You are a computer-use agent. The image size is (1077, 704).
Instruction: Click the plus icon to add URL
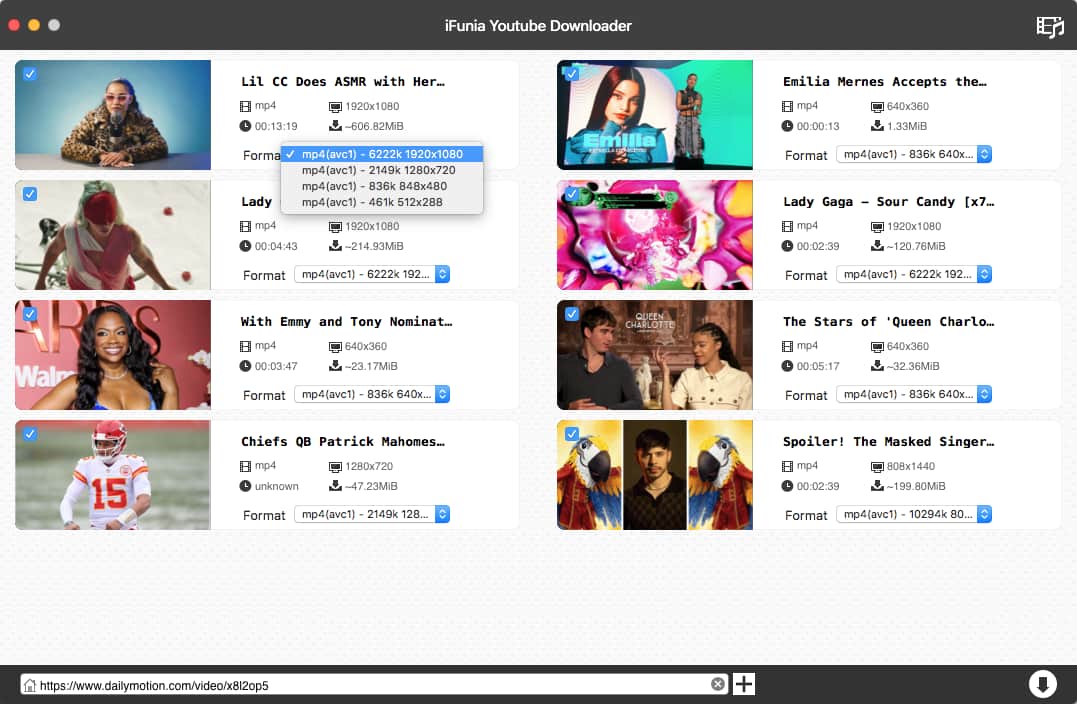tap(744, 684)
